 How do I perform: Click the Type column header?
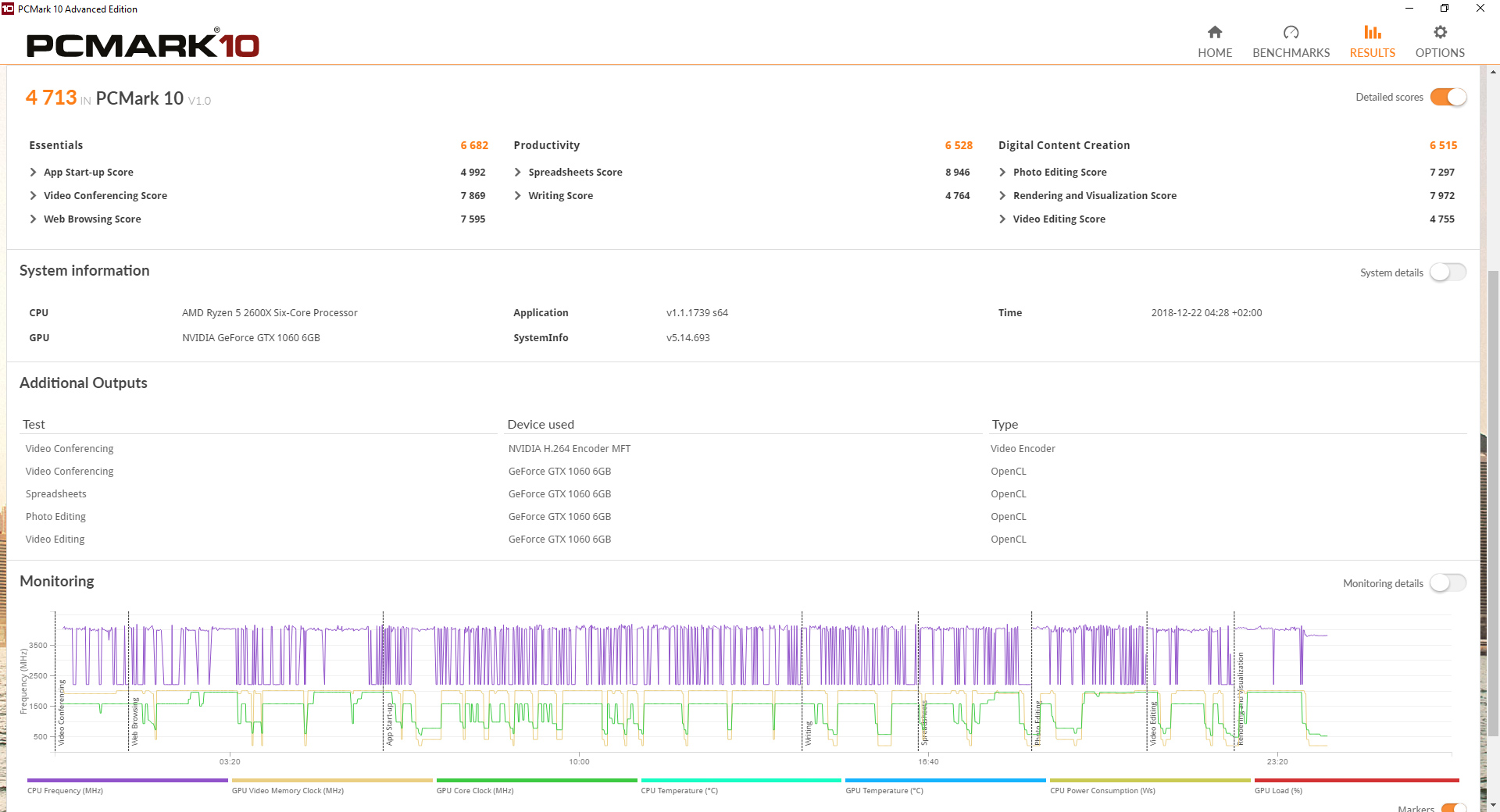tap(1005, 425)
